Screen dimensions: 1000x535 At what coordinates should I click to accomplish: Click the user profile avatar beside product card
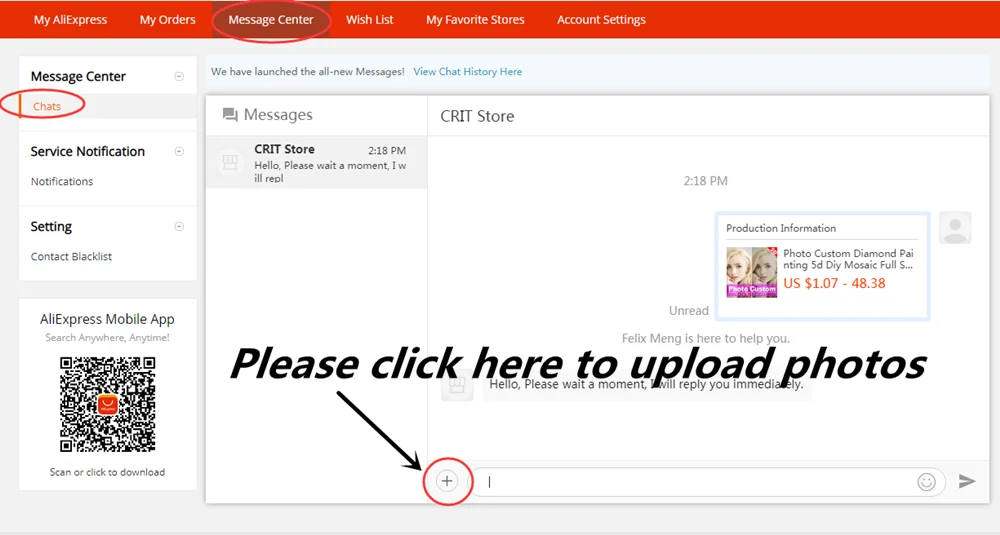coord(955,228)
